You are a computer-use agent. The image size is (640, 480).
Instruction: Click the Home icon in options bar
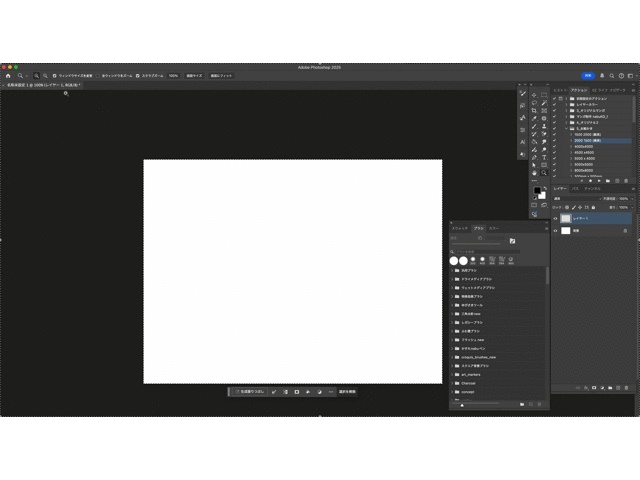click(8, 76)
